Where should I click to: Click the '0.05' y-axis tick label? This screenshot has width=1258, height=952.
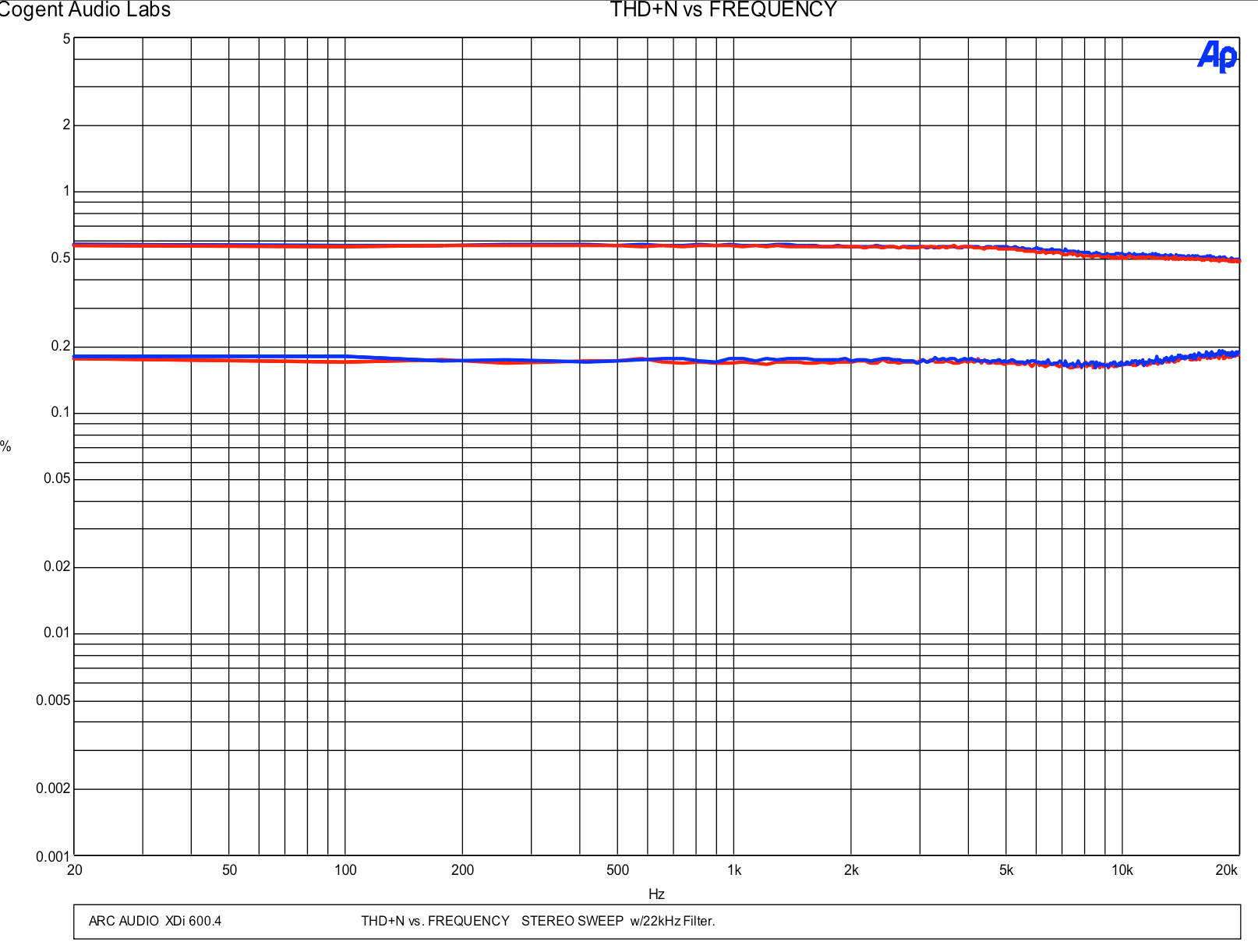[57, 478]
